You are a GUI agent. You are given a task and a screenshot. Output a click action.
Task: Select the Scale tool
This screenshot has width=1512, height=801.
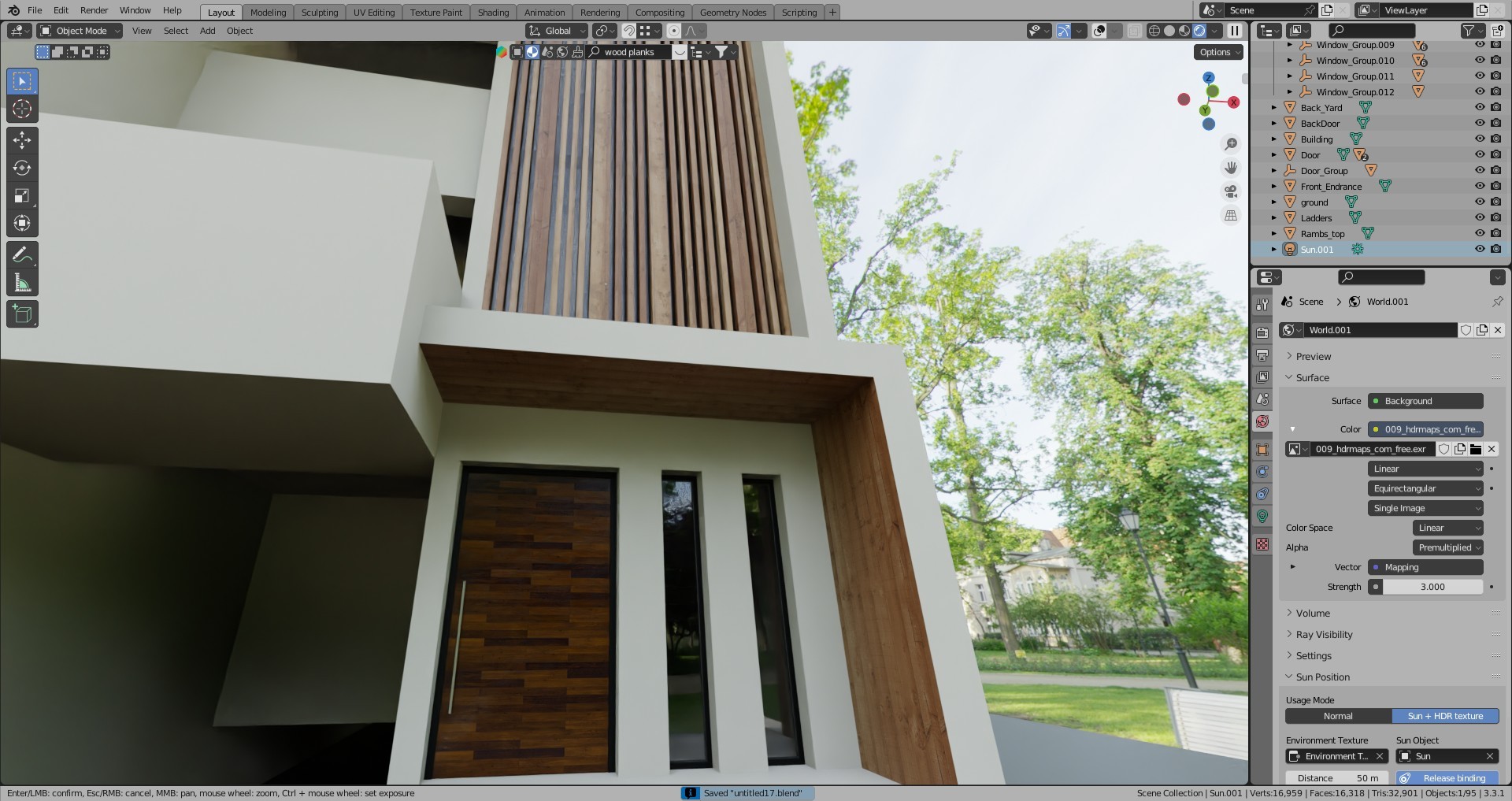[22, 196]
